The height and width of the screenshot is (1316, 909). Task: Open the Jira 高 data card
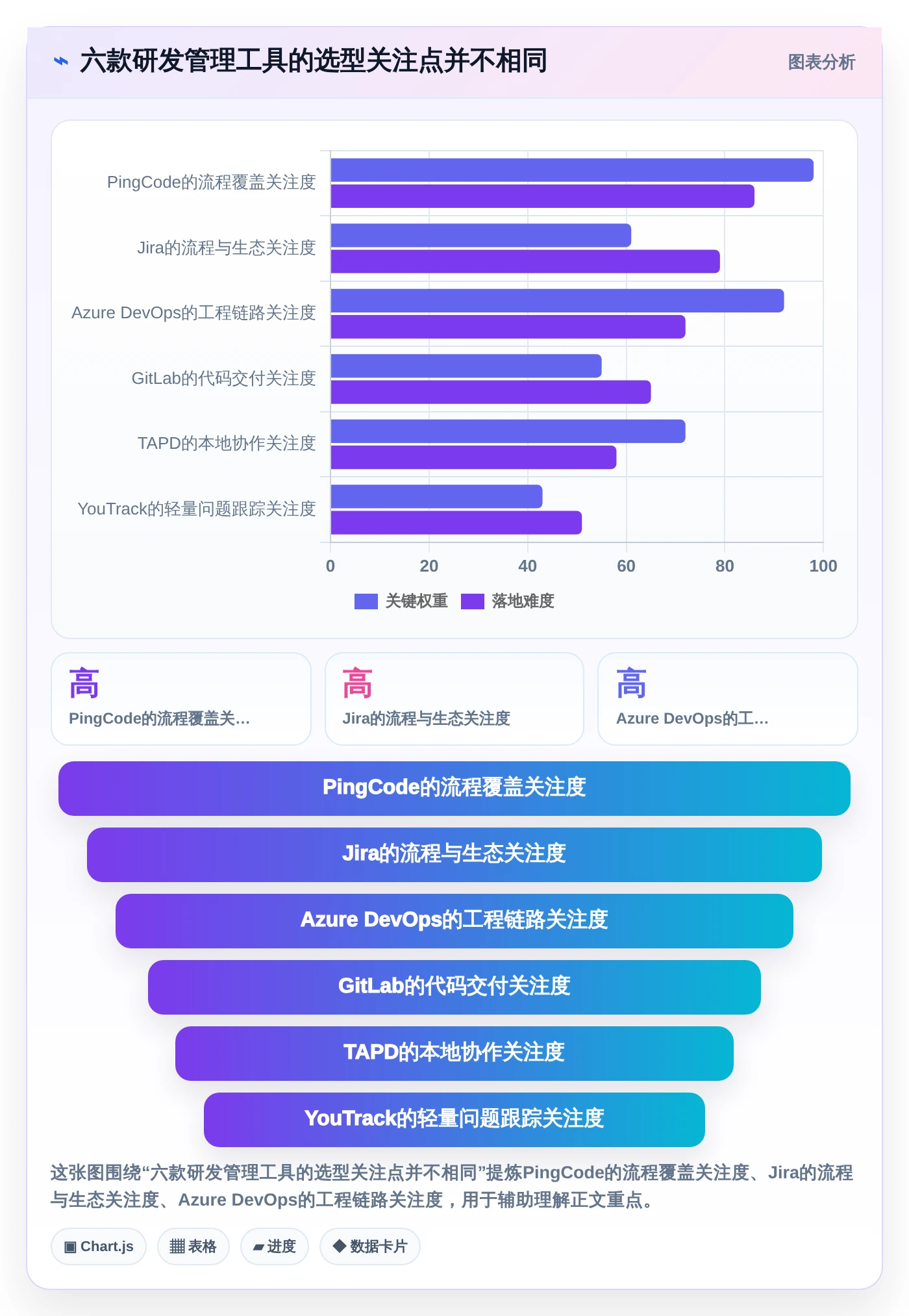pos(454,699)
